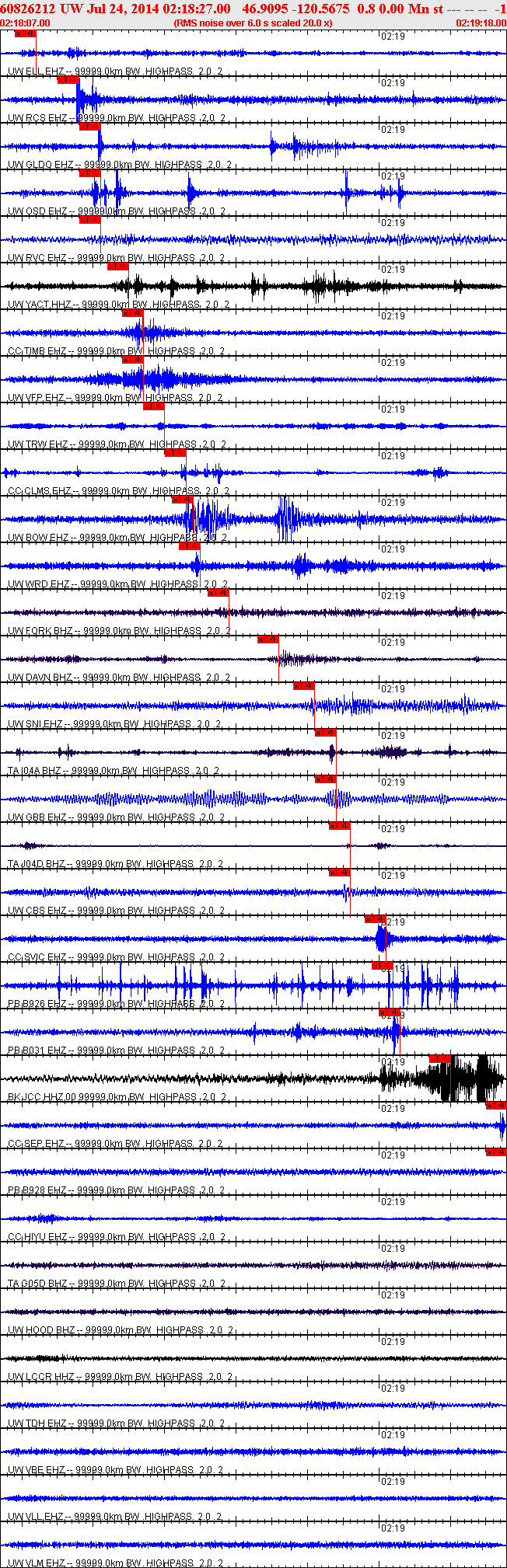507x1568 pixels.
Task: Select the red pick marker on the B928 trace
Action: click(x=496, y=1152)
